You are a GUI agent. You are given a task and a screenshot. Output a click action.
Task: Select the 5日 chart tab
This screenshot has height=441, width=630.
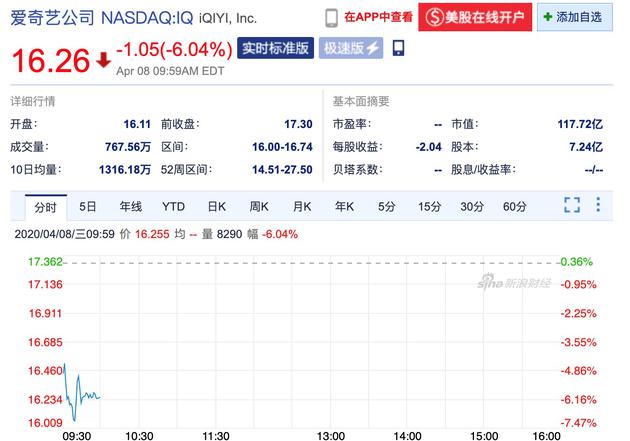coord(88,207)
